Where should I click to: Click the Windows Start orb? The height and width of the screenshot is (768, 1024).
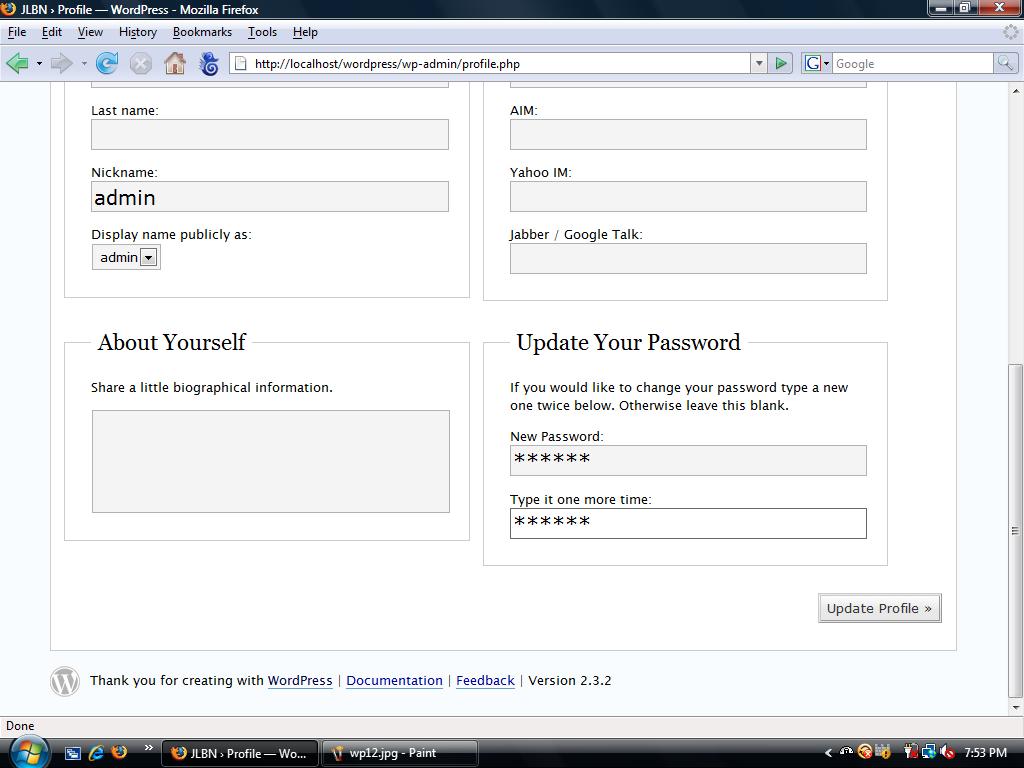click(27, 751)
